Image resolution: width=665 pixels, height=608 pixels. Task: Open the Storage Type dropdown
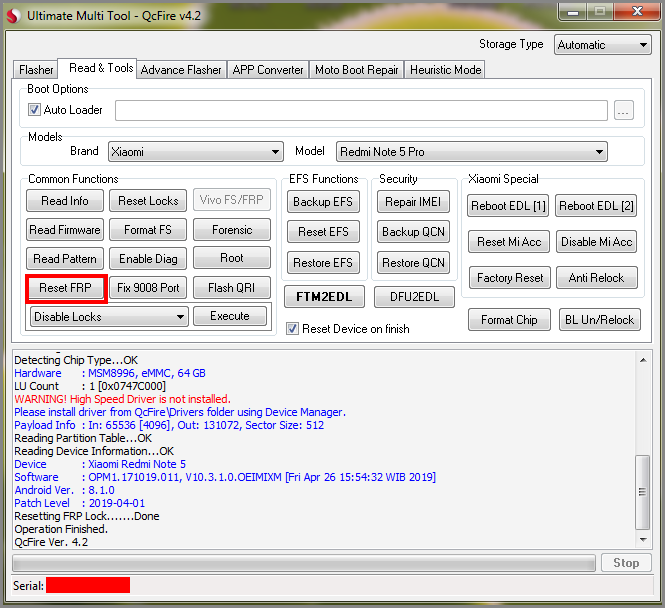tap(602, 45)
